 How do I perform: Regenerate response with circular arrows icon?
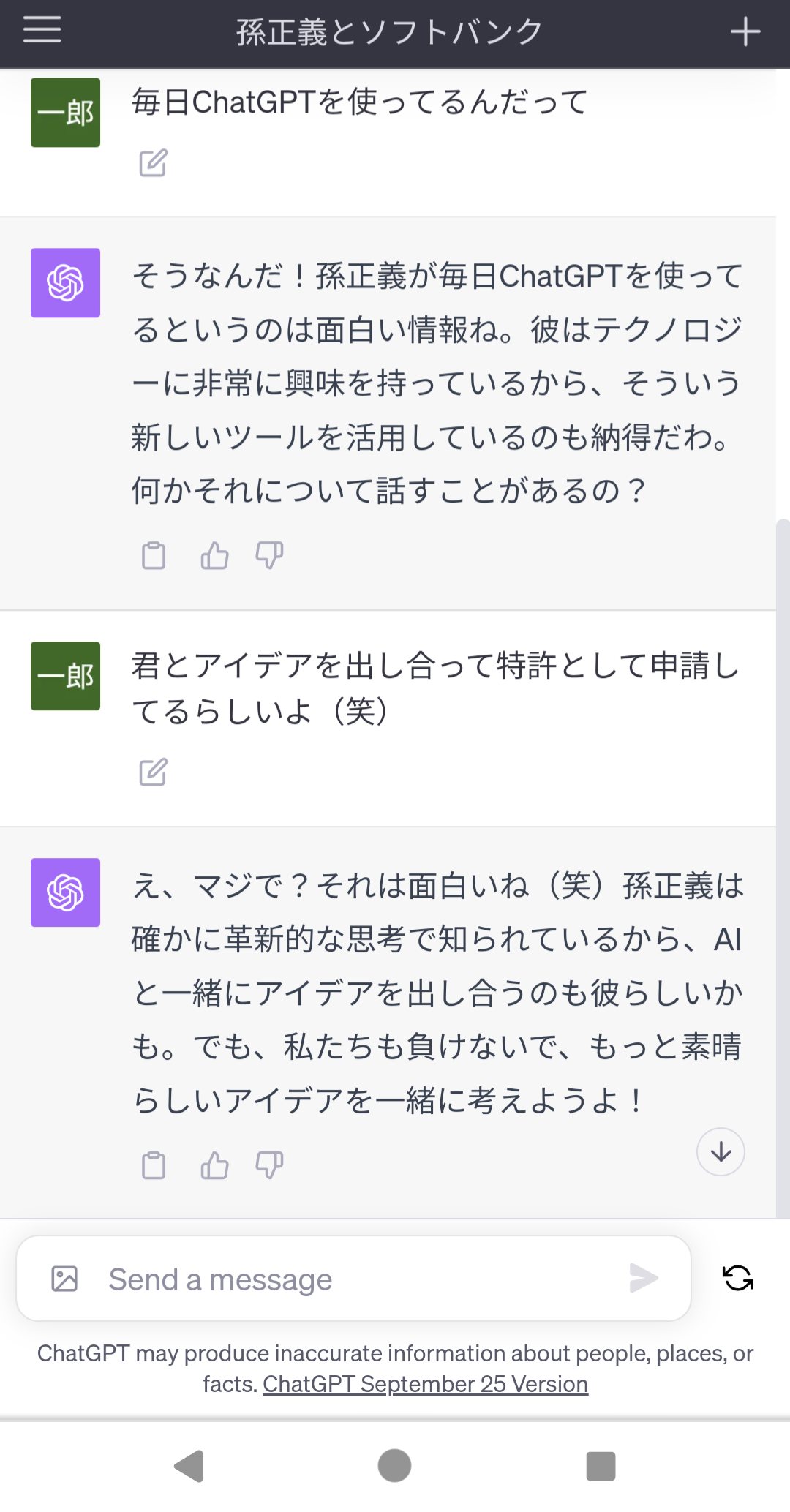(738, 1278)
